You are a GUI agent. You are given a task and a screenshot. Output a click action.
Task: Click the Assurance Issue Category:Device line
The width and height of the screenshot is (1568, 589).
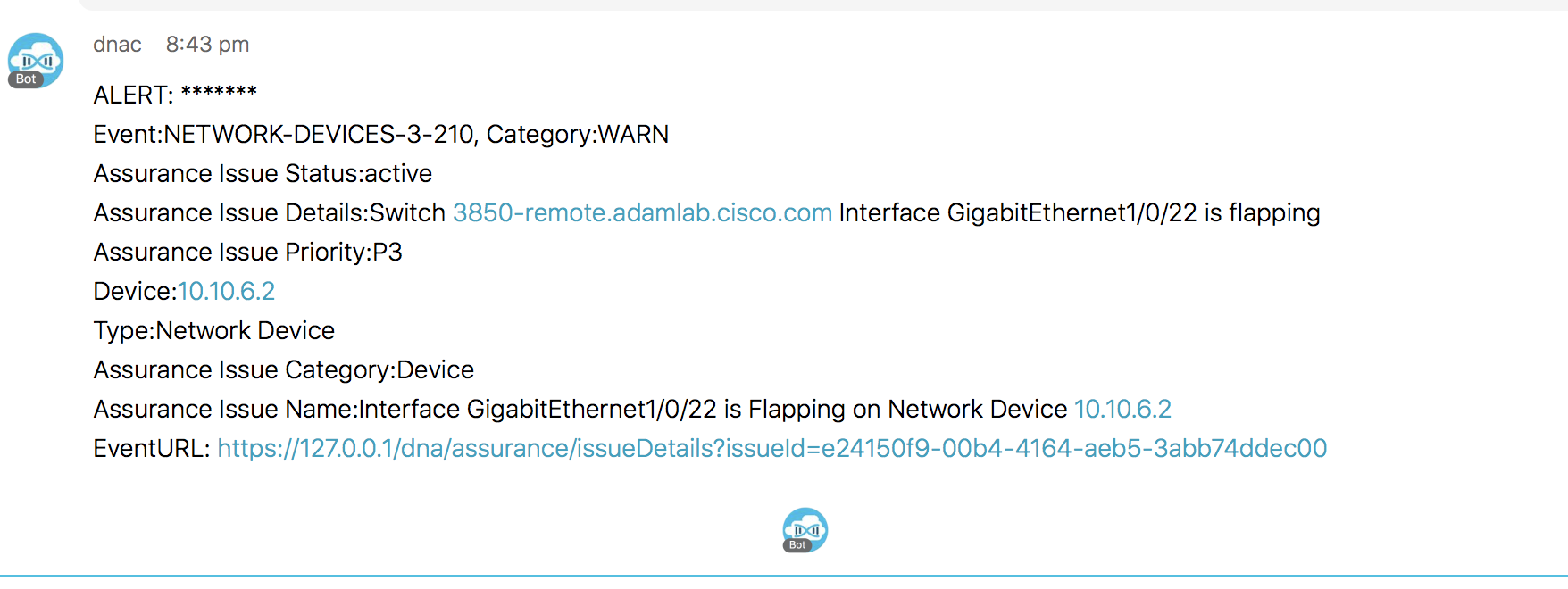[283, 370]
